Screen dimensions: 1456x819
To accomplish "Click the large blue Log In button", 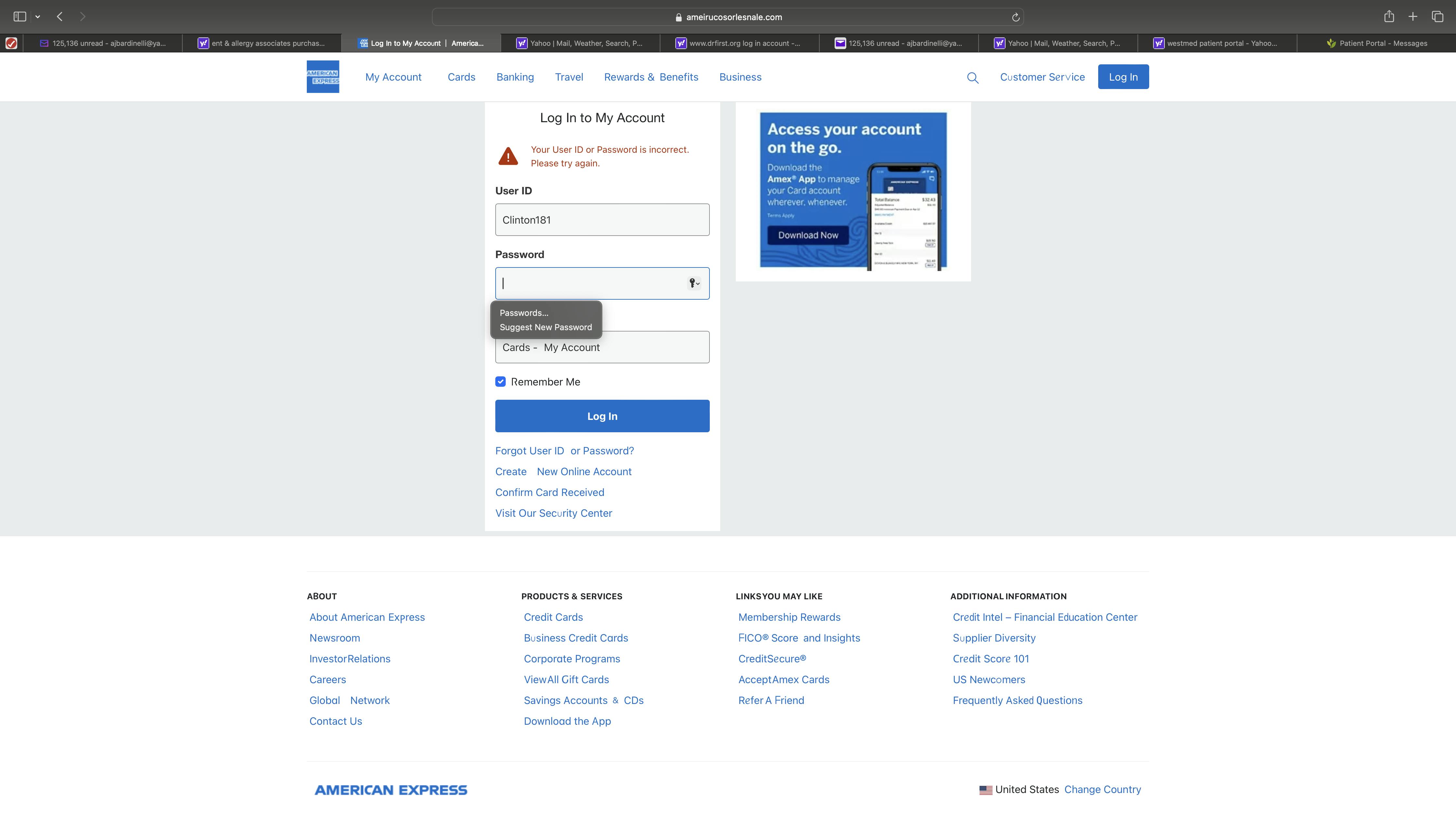I will point(602,416).
